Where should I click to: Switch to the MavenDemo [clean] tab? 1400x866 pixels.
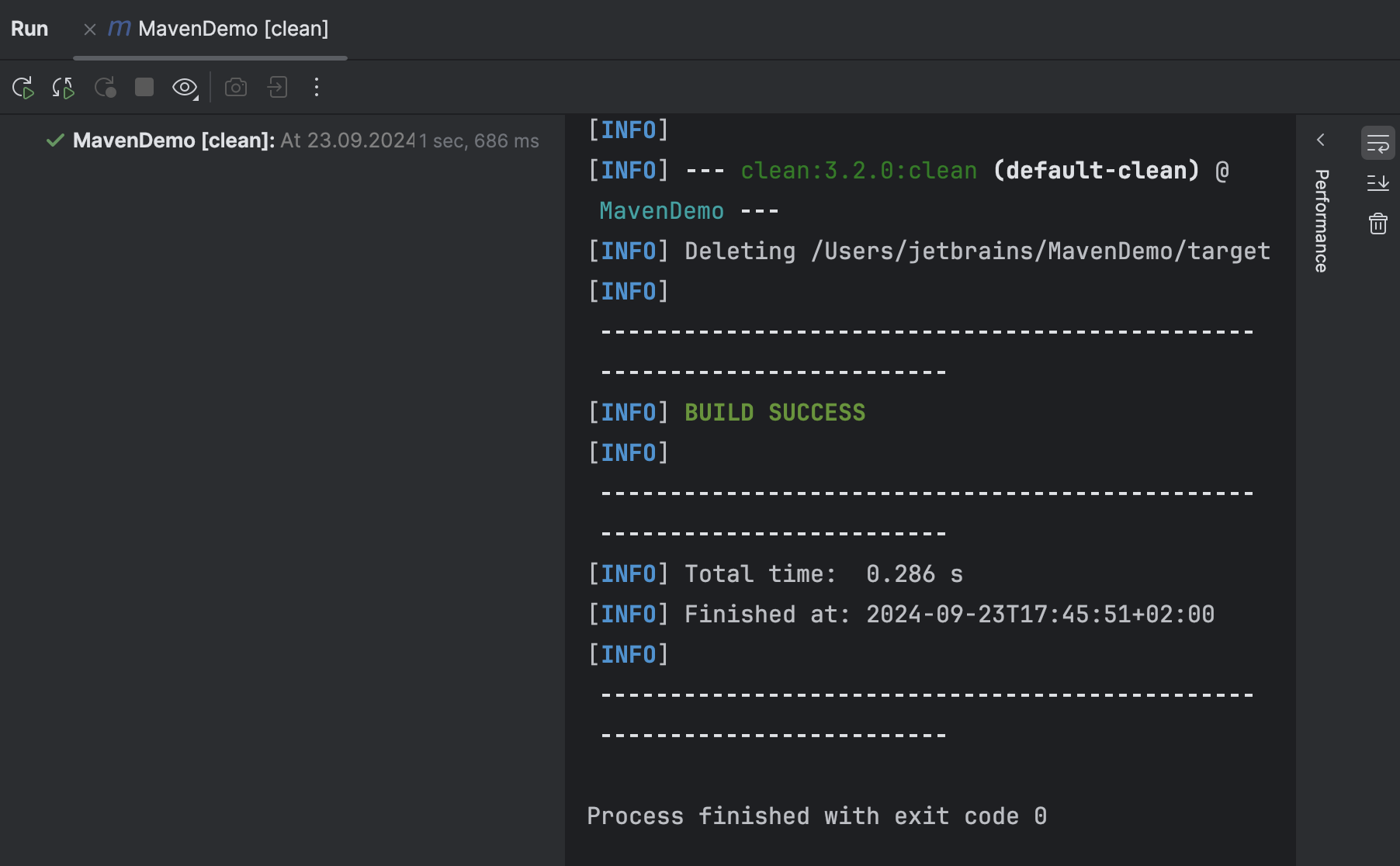[233, 29]
